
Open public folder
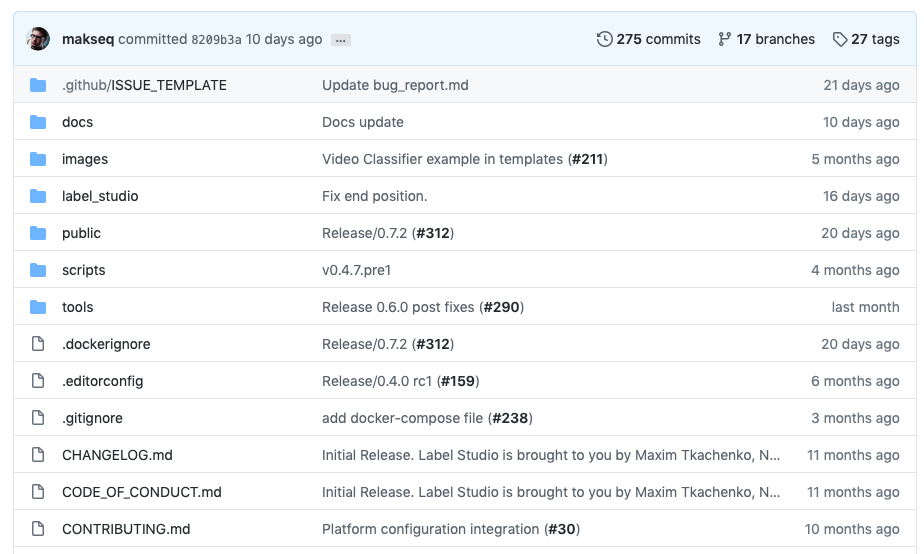click(81, 233)
